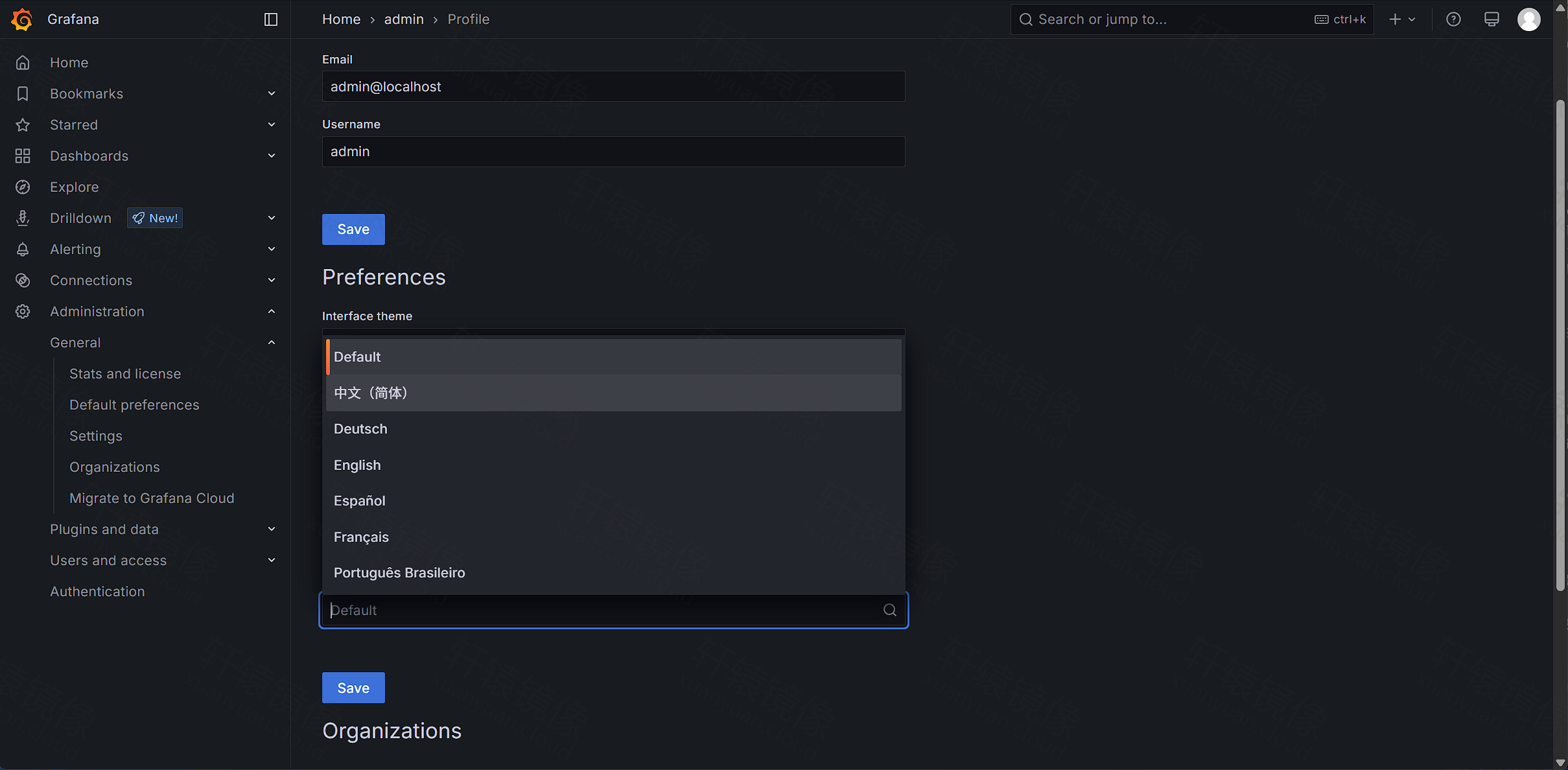Click the Grafana logo icon
Screen dimensions: 1568x770
(22, 19)
